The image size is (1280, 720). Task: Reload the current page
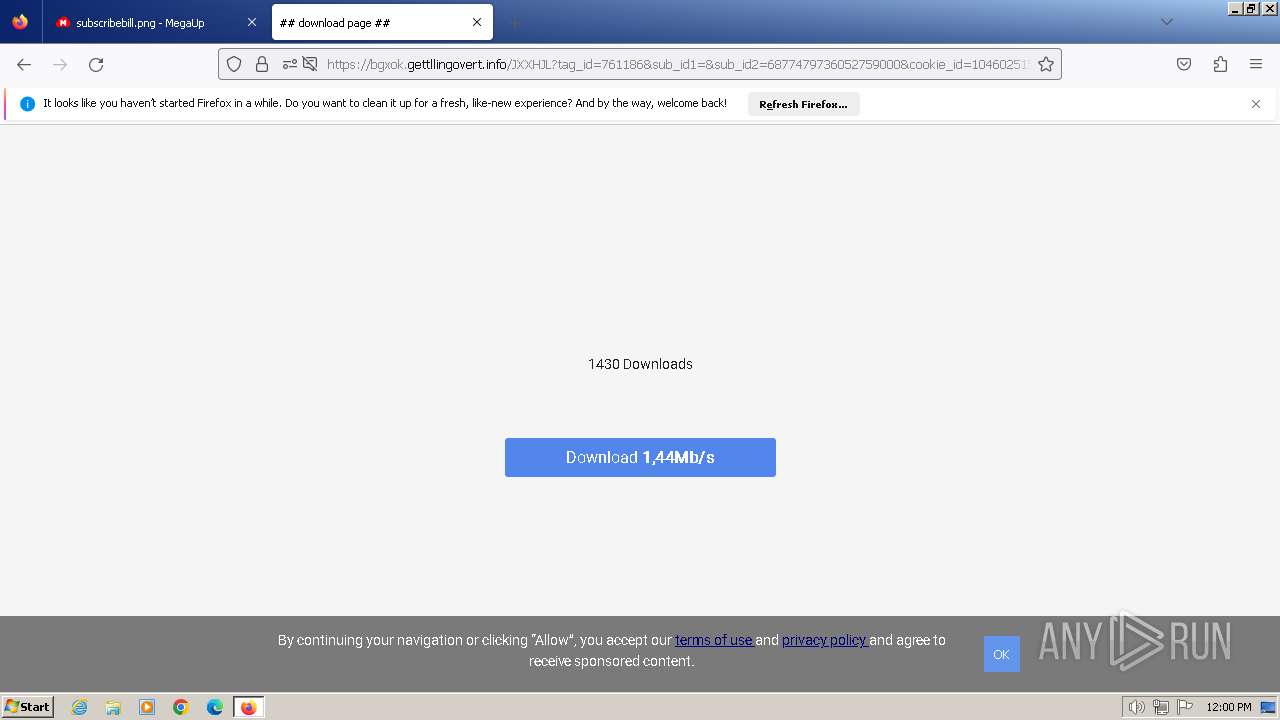96,64
